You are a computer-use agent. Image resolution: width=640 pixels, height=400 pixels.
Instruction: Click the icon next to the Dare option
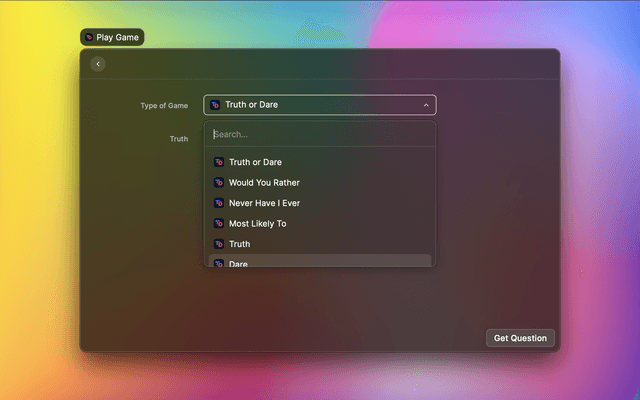pyautogui.click(x=218, y=263)
